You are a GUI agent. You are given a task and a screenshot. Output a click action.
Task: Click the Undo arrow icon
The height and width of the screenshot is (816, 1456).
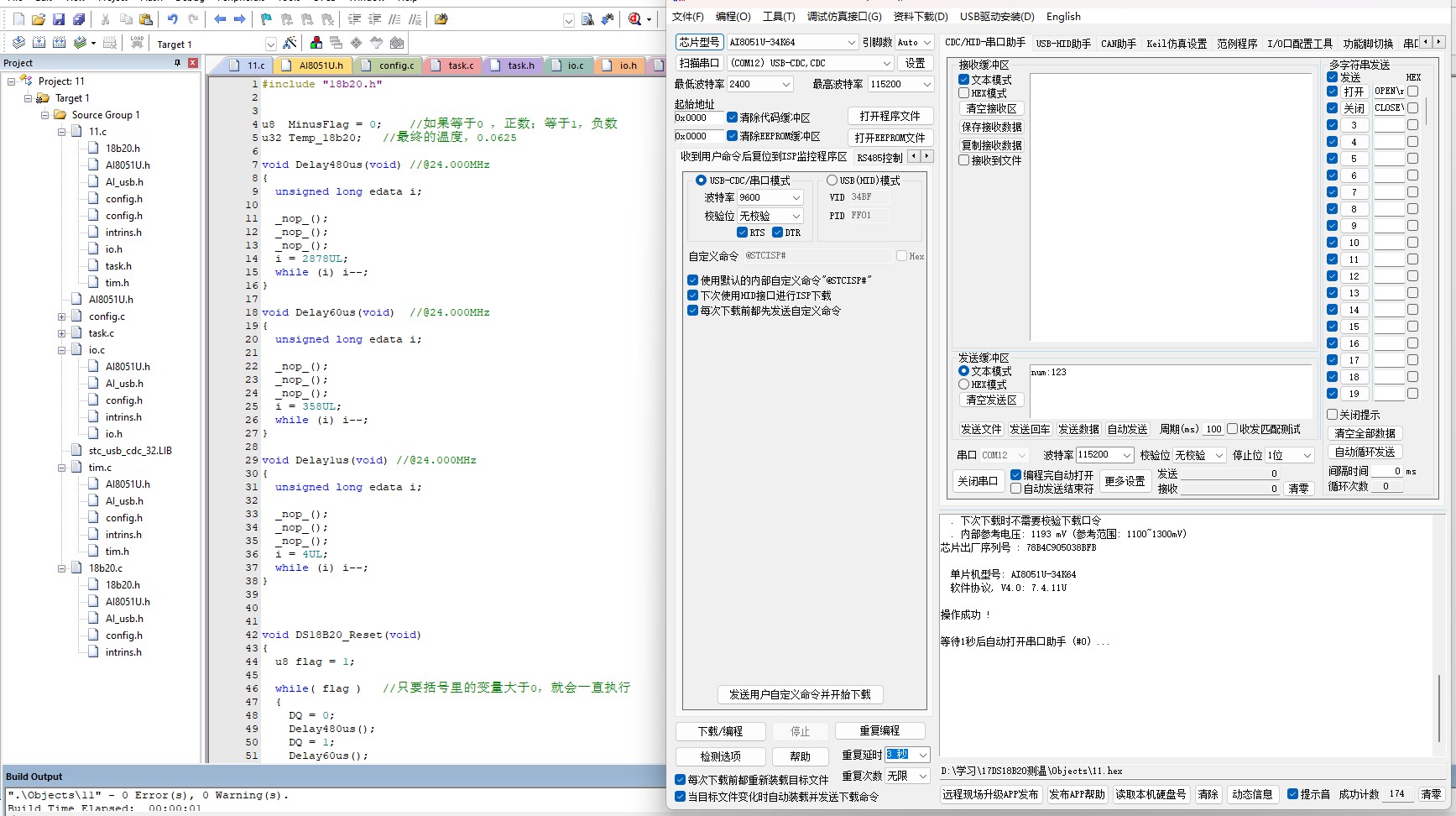(173, 19)
